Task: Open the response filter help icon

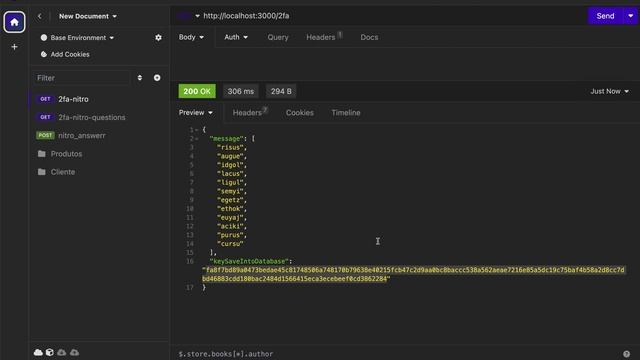Action: (626, 354)
